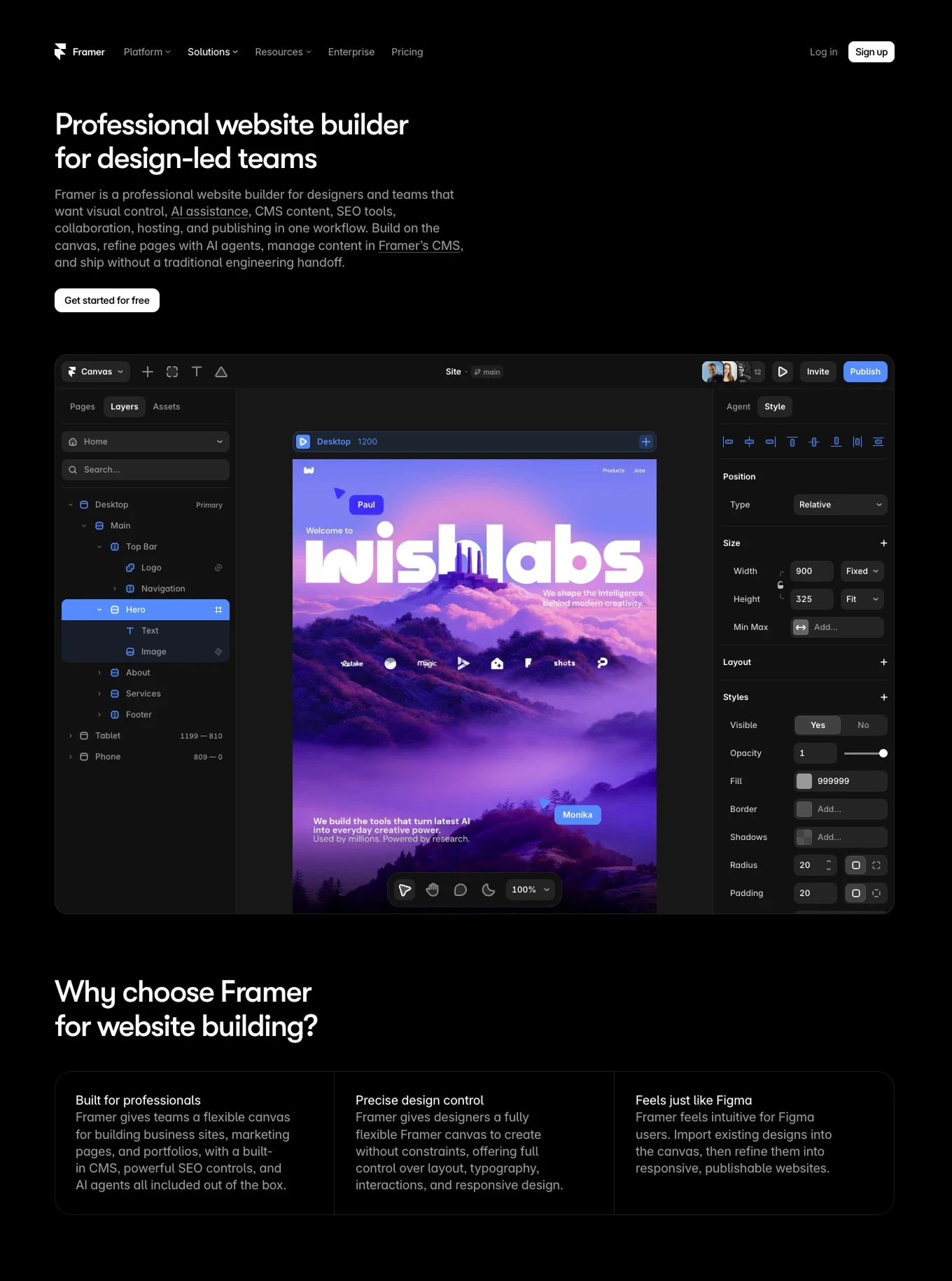Viewport: 952px width, 1281px height.
Task: Click the Fill color swatch
Action: 804,781
